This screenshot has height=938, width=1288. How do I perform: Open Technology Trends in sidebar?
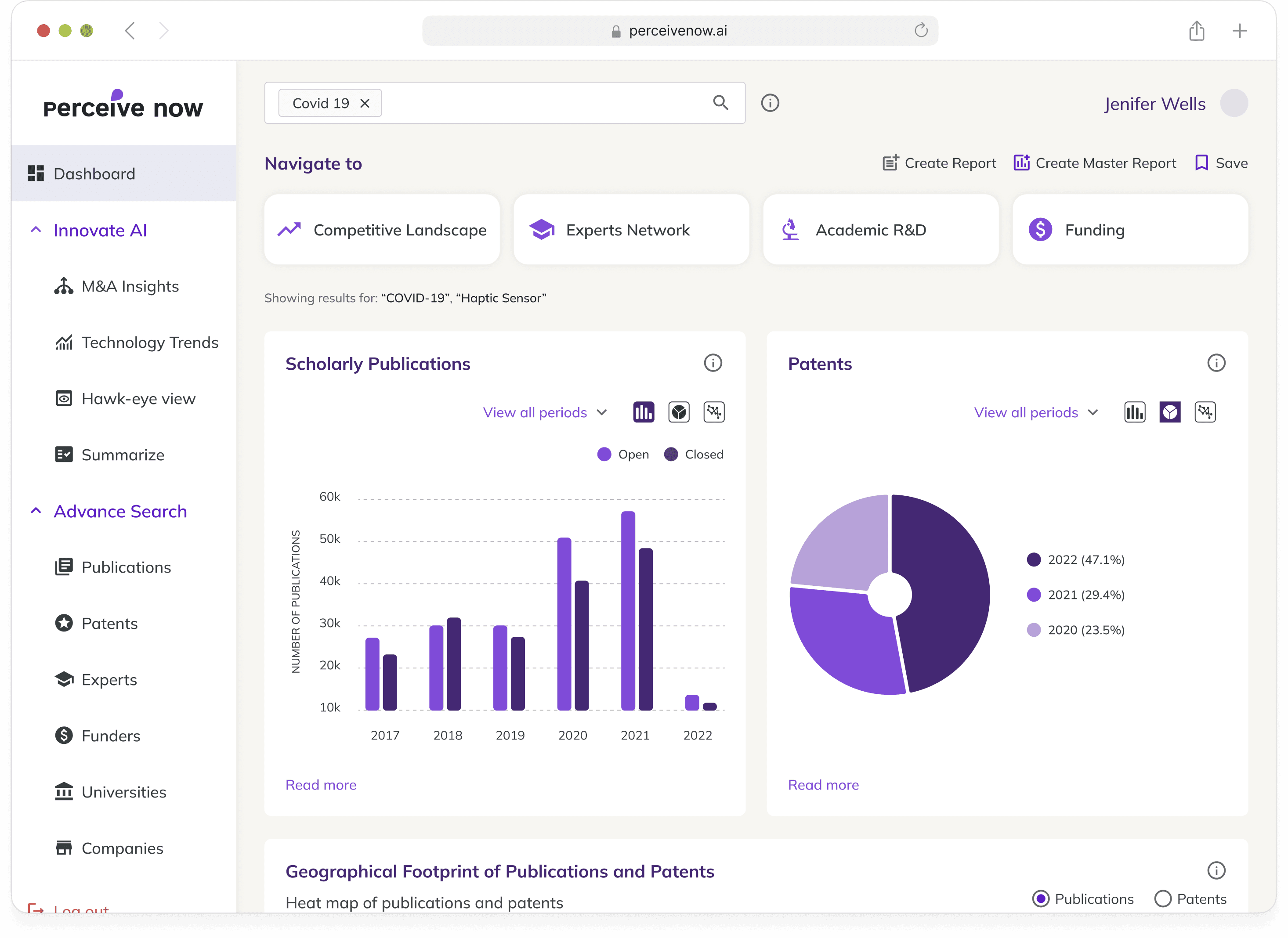point(149,343)
